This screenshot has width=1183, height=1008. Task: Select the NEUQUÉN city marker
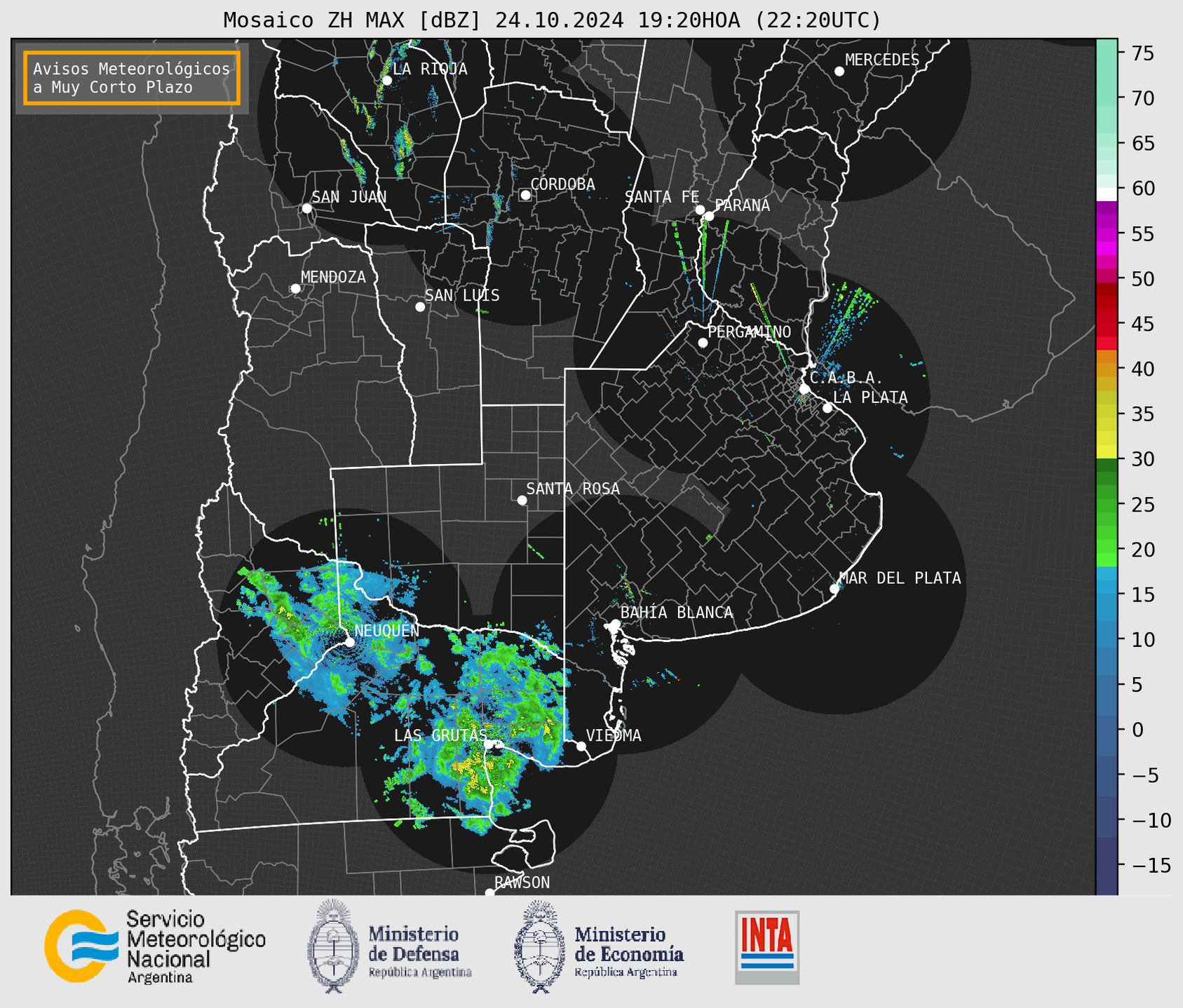pos(349,642)
